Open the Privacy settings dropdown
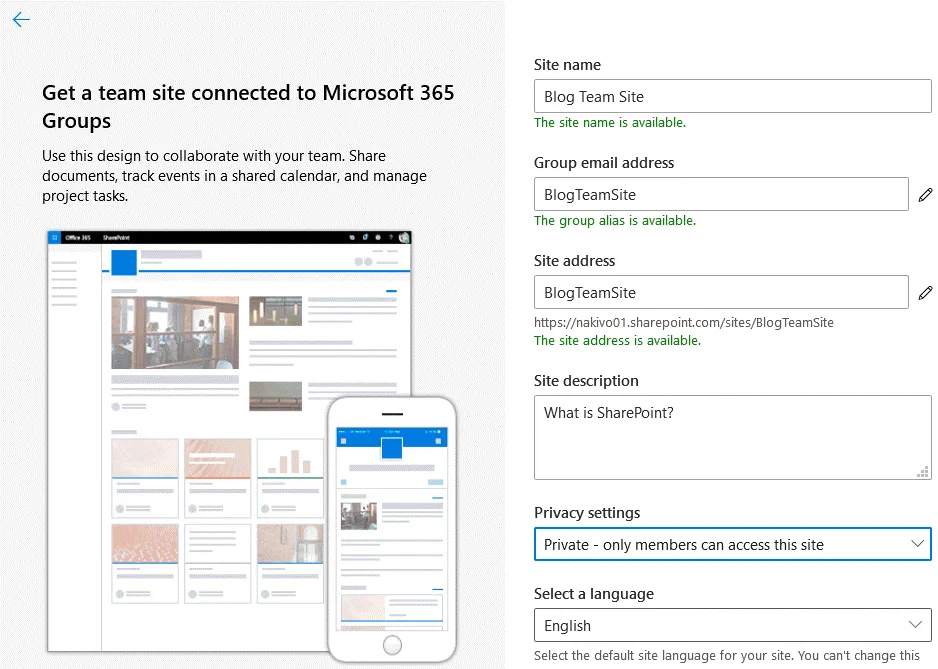This screenshot has height=669, width=938. 732,545
